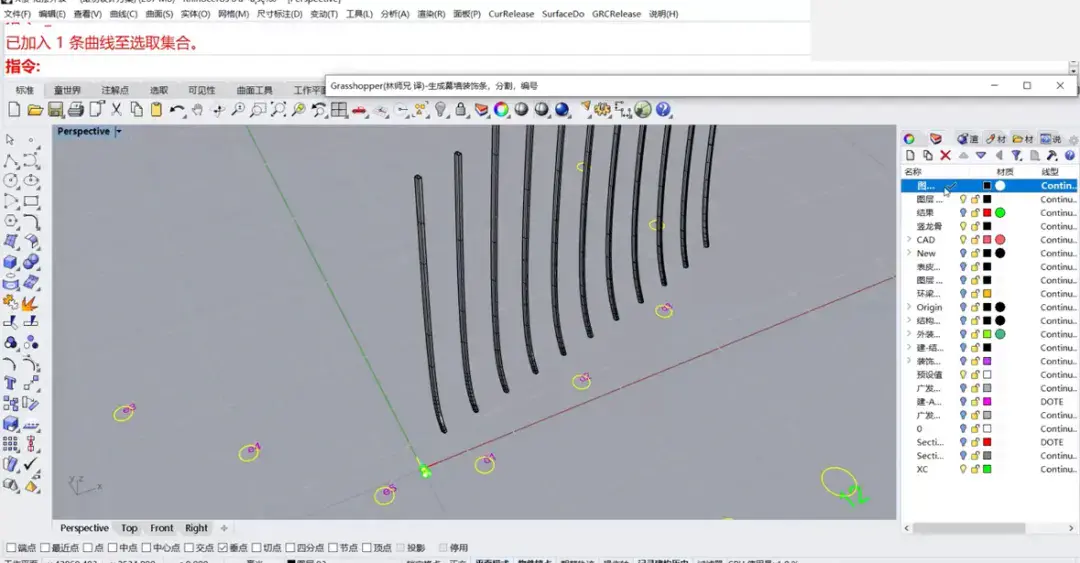The width and height of the screenshot is (1080, 563).
Task: Open the SurfaceDo menu
Action: point(563,14)
